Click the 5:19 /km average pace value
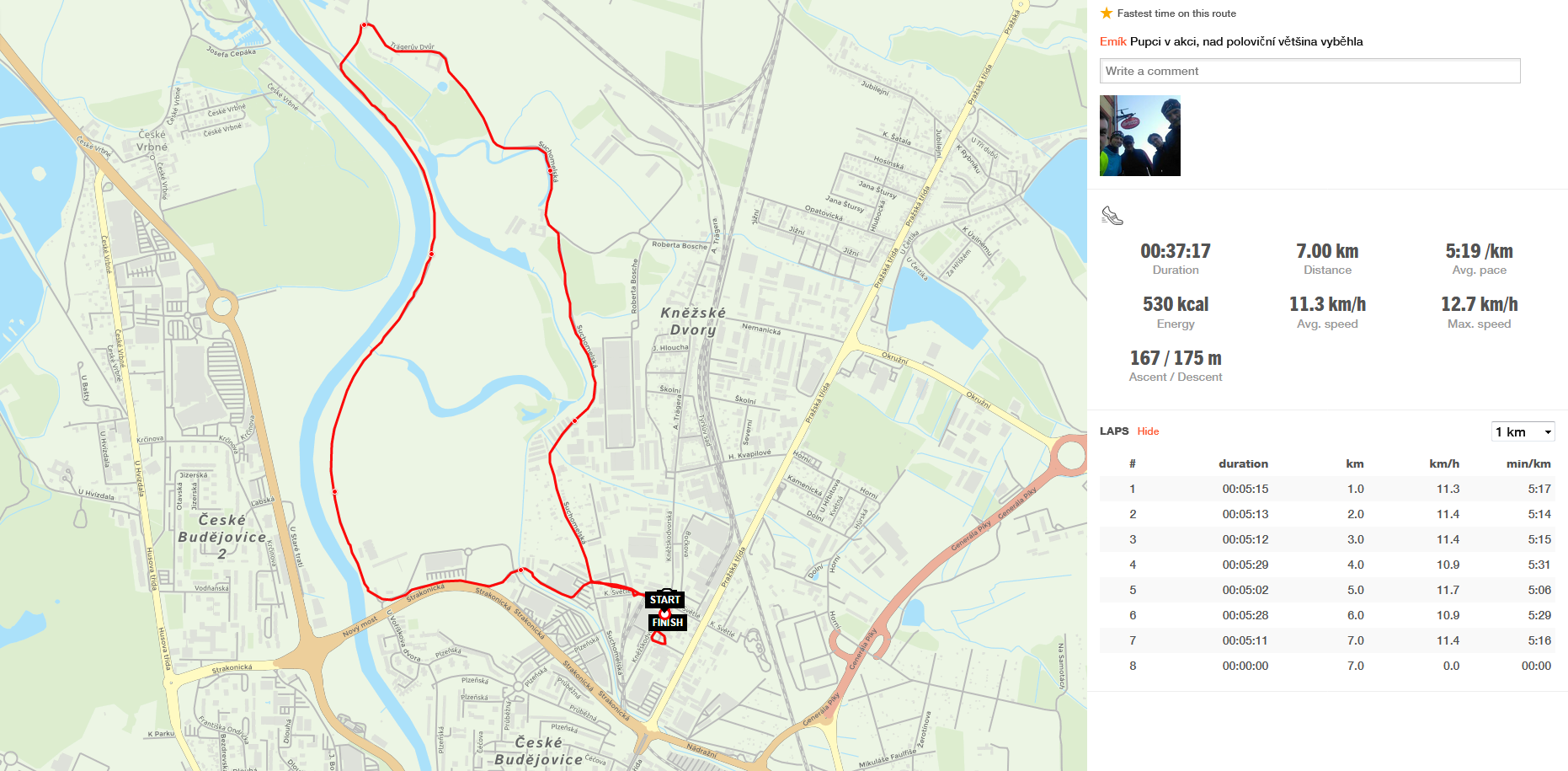Screen dimensions: 1568x771 coord(1479,251)
